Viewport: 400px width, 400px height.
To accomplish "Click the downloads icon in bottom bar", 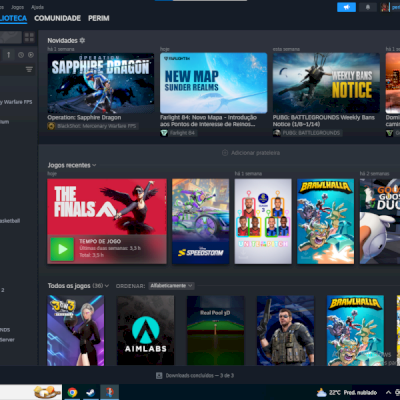I will (159, 375).
